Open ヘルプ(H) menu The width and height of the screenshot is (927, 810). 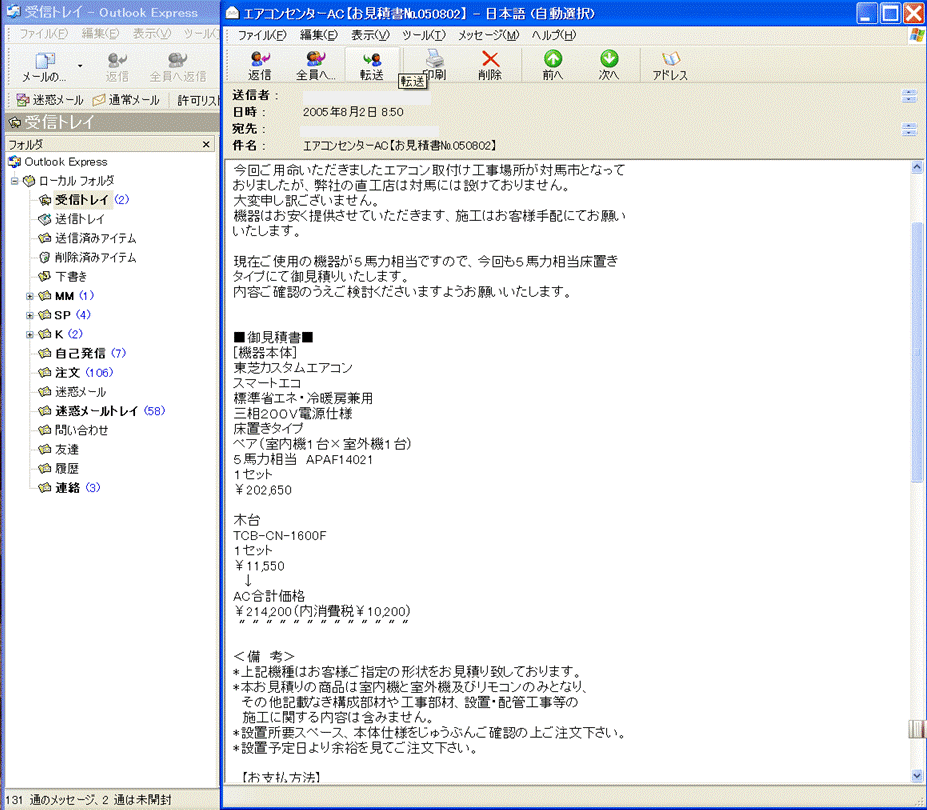(553, 35)
